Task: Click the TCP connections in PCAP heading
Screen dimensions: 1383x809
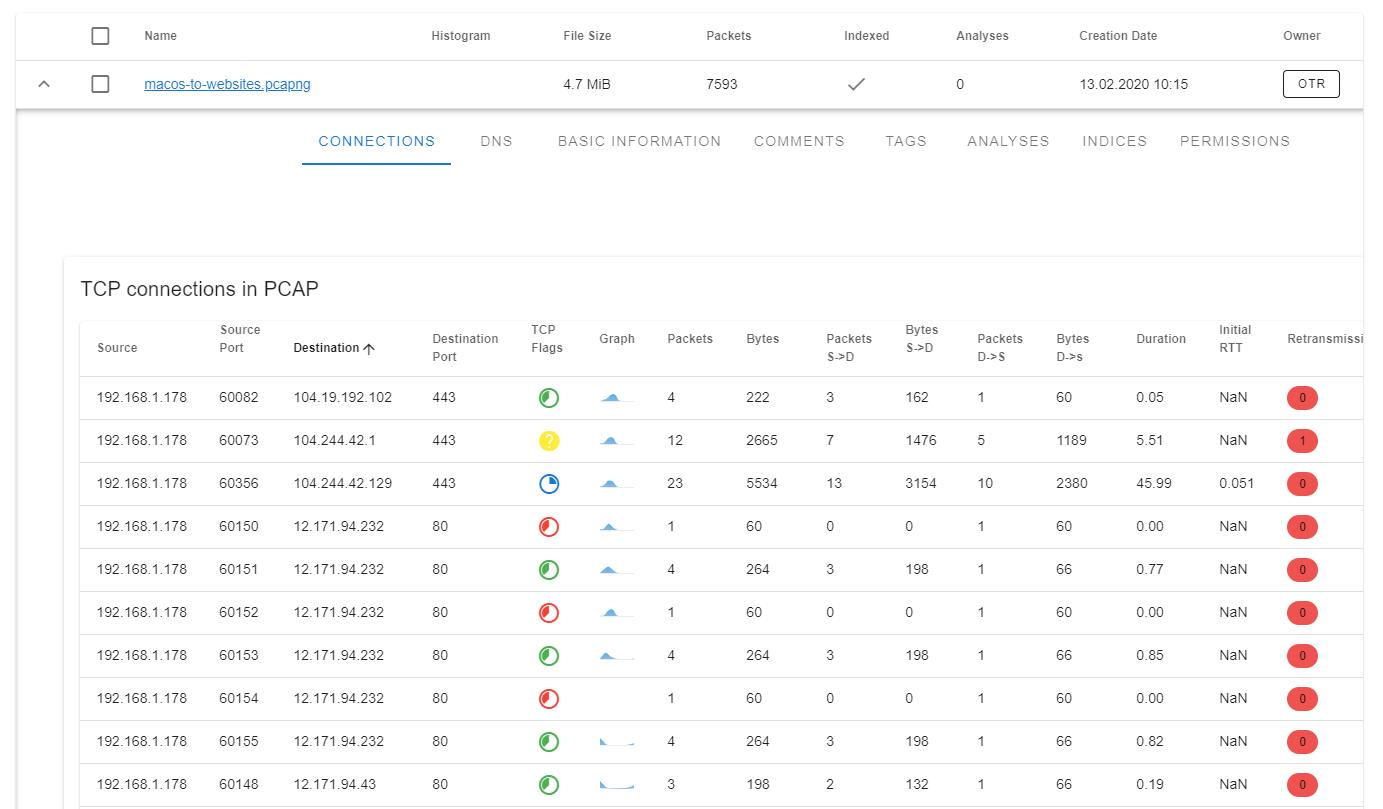Action: coord(200,290)
